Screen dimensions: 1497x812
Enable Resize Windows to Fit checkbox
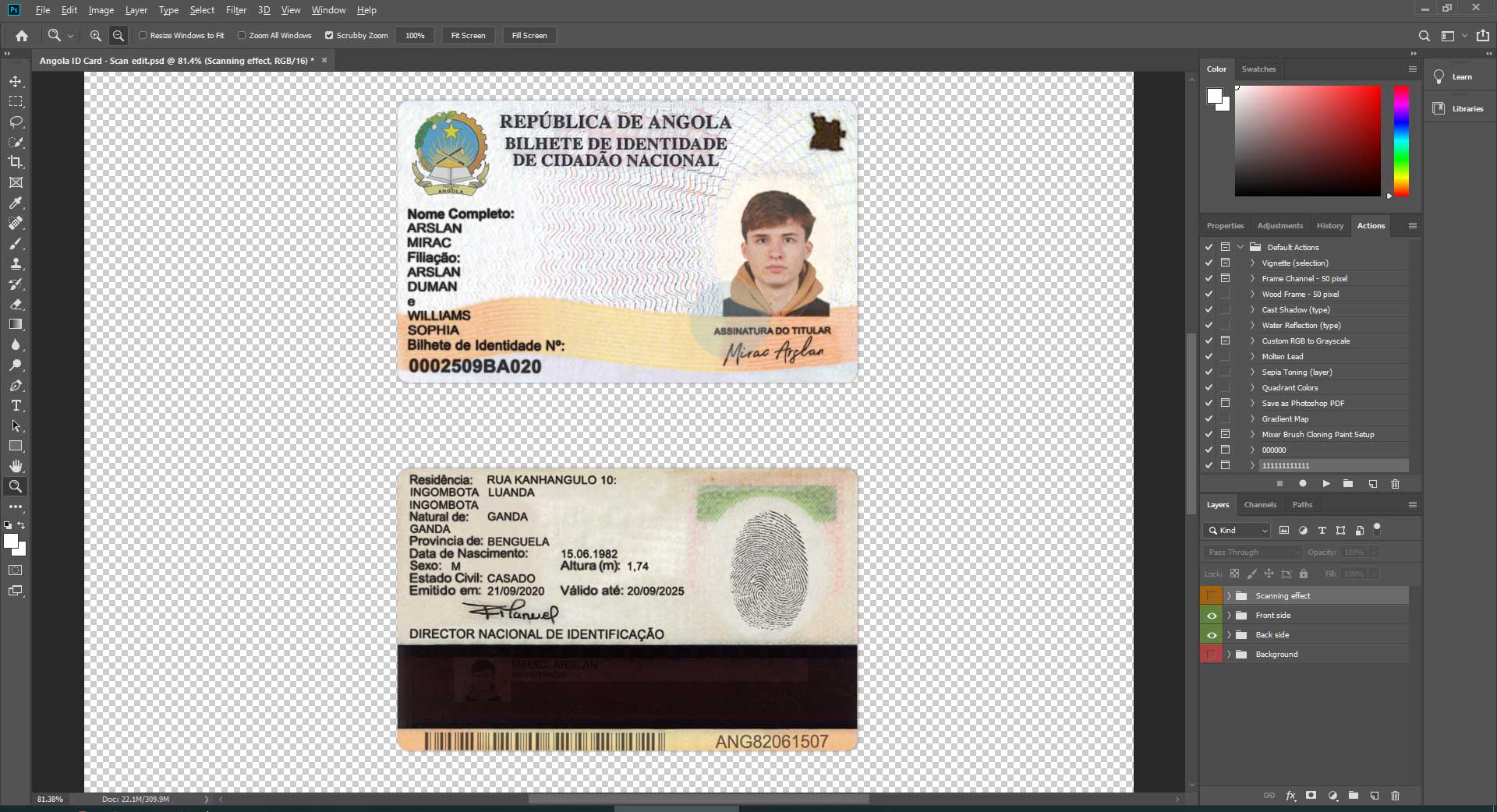[143, 36]
